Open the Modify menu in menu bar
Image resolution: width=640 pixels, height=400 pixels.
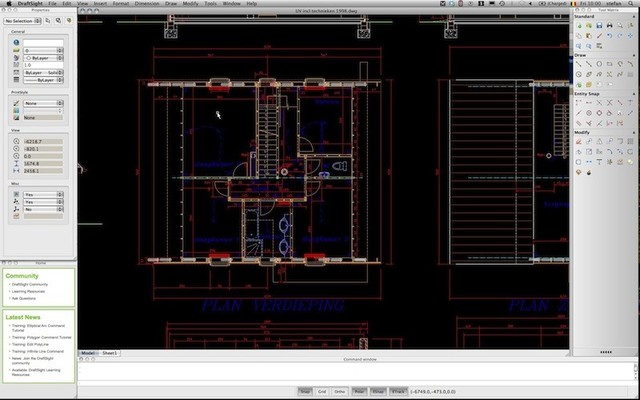190,3
